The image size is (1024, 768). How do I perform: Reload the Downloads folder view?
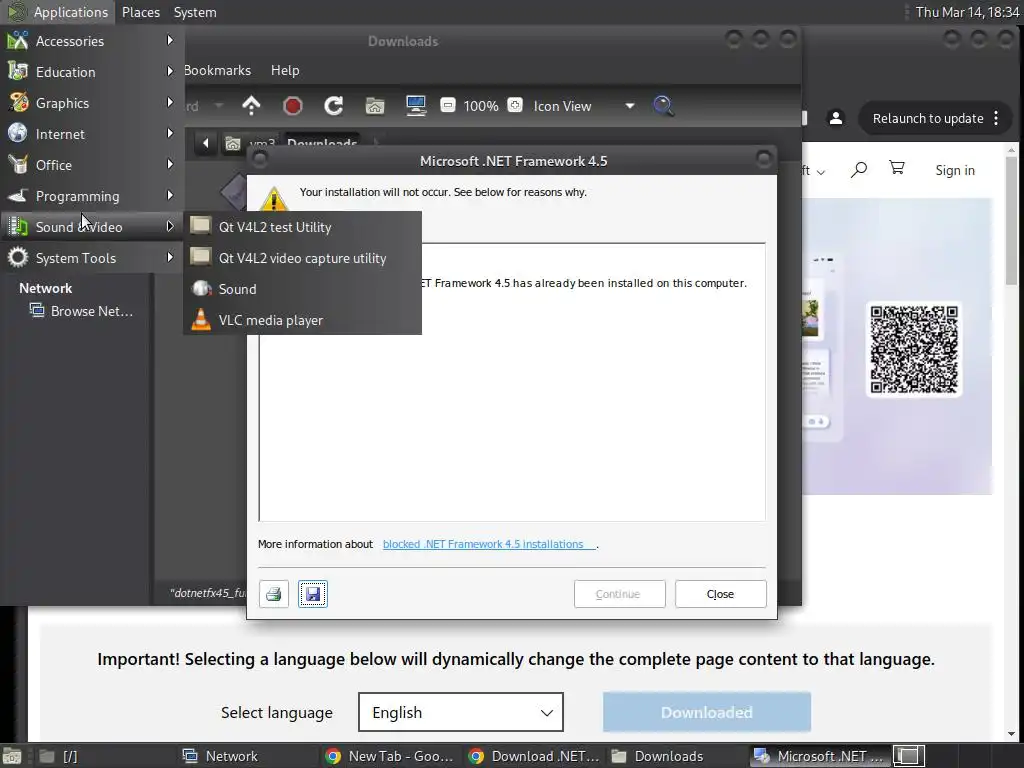334,106
